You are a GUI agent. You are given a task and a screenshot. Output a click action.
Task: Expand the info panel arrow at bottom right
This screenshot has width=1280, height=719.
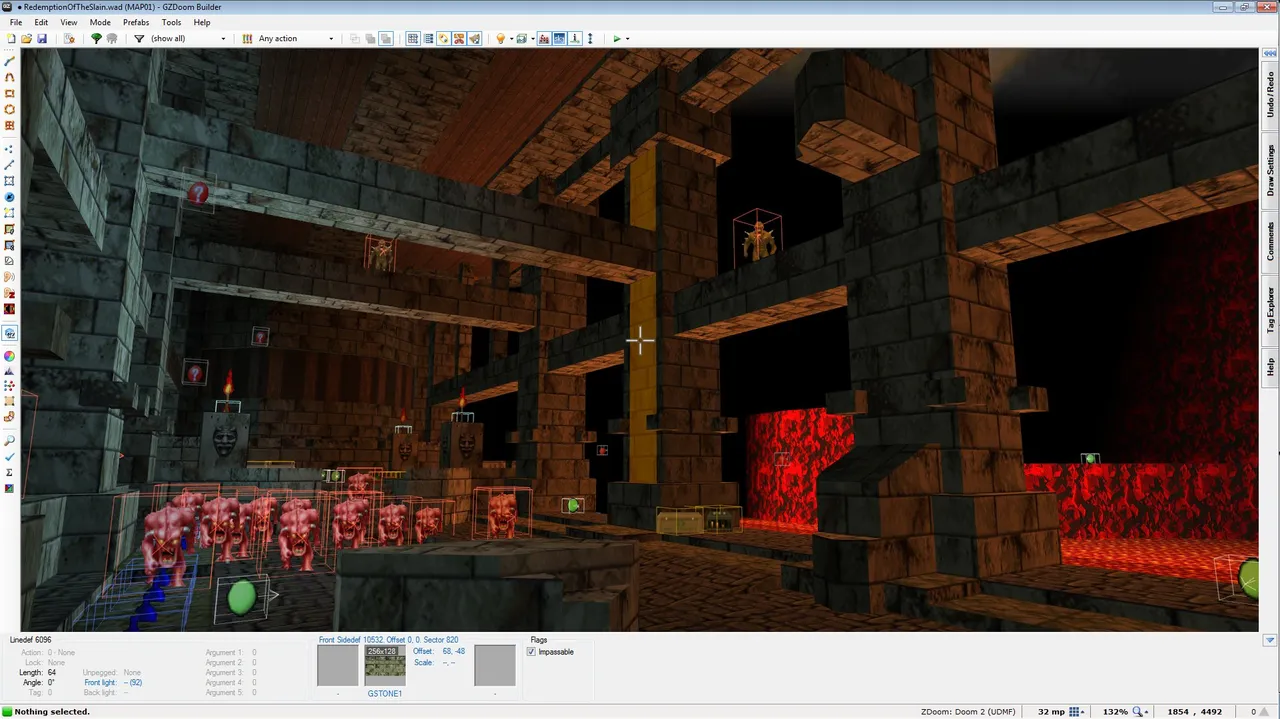(x=1270, y=640)
